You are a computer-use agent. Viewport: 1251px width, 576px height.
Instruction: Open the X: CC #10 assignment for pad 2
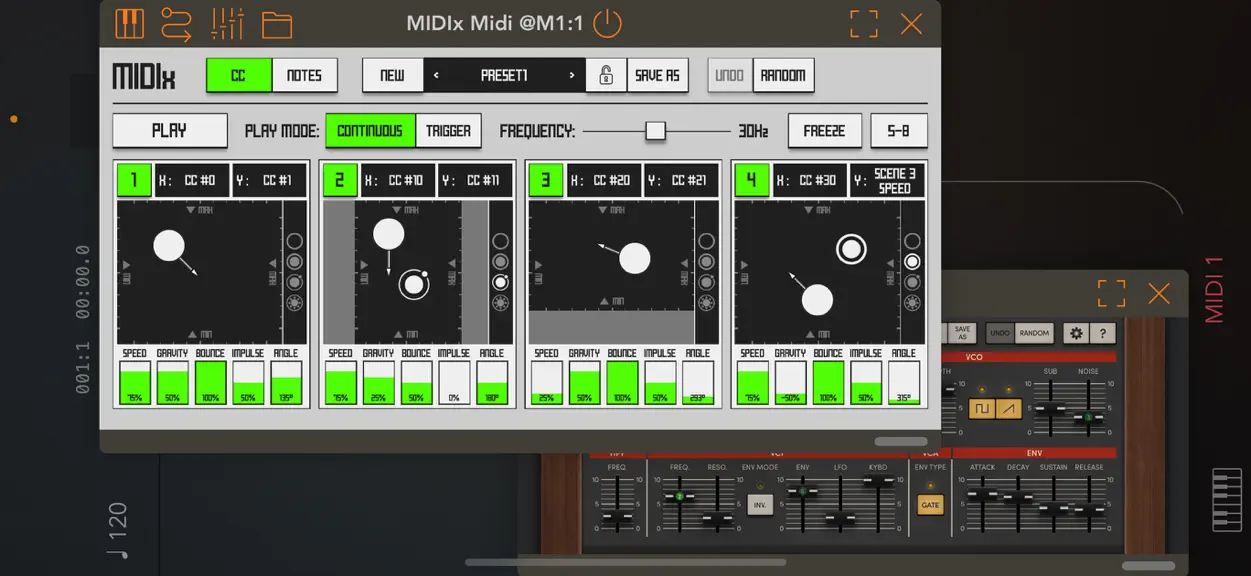[398, 180]
